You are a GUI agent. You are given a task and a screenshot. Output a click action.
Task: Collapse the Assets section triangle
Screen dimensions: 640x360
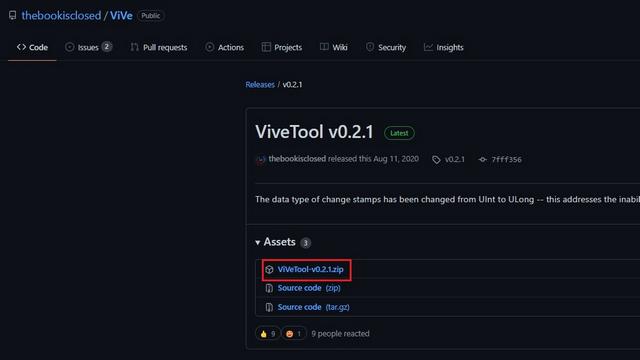(x=258, y=242)
